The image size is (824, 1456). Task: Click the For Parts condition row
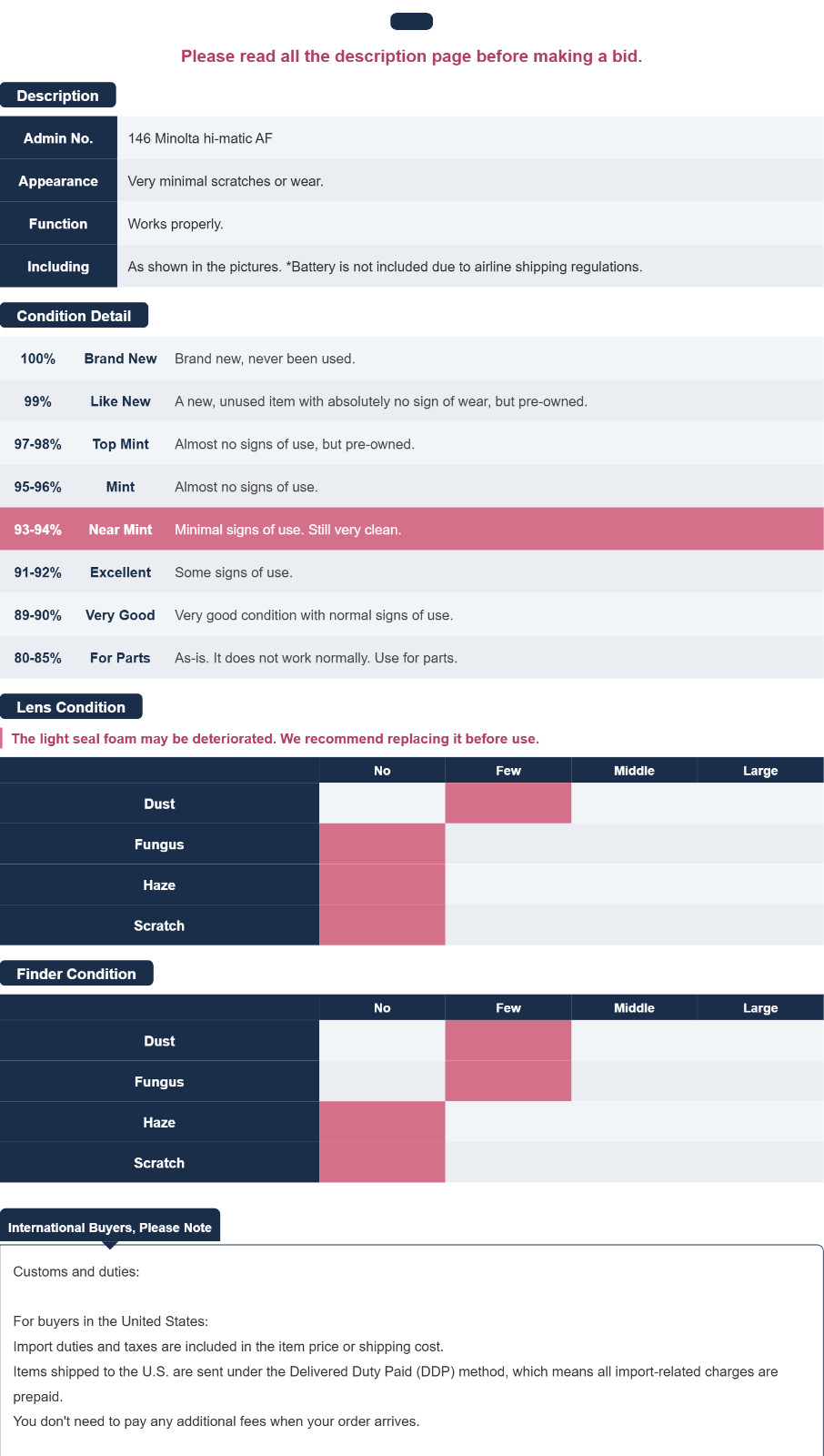[x=412, y=658]
